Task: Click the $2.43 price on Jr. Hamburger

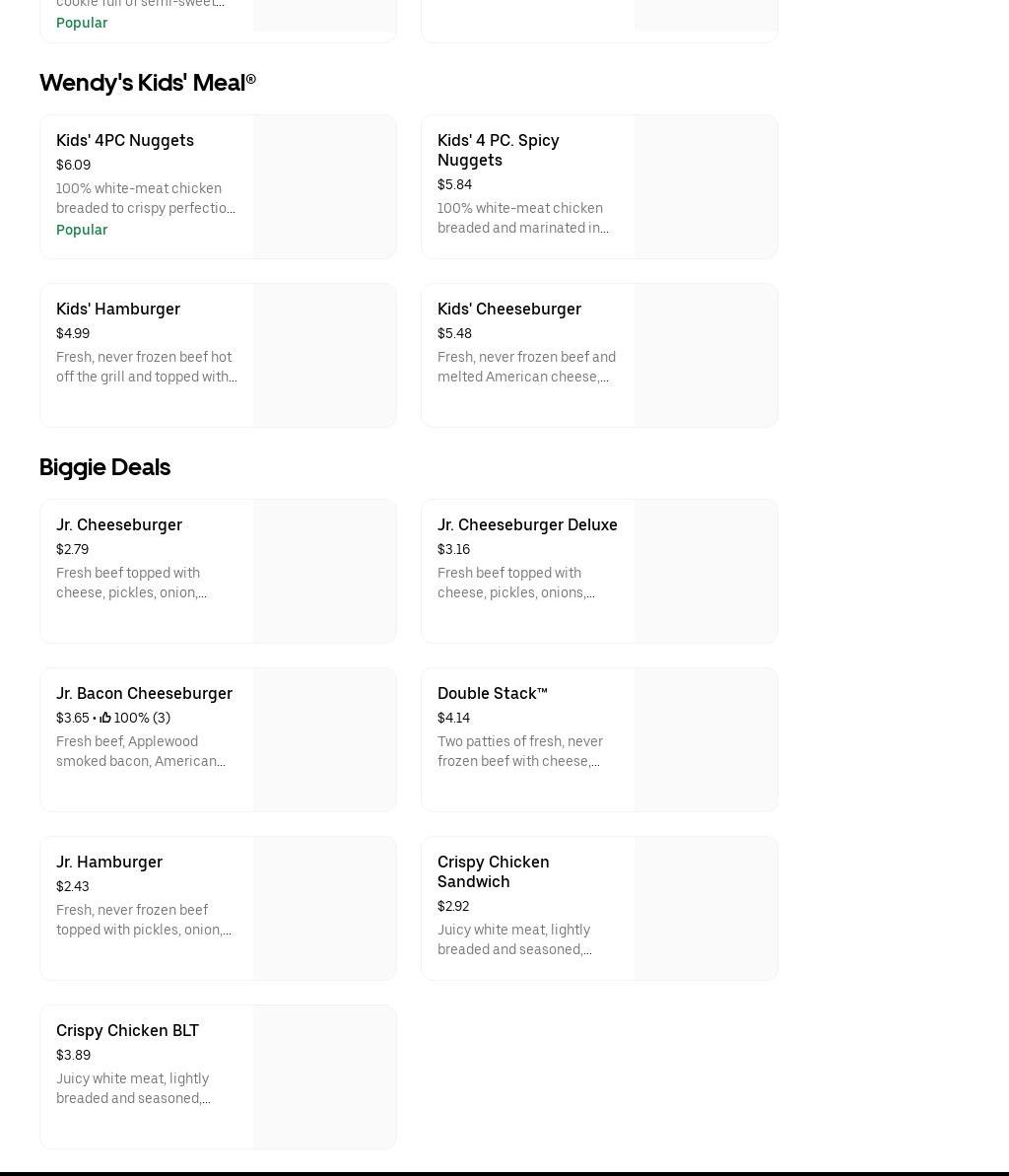Action: tap(73, 887)
